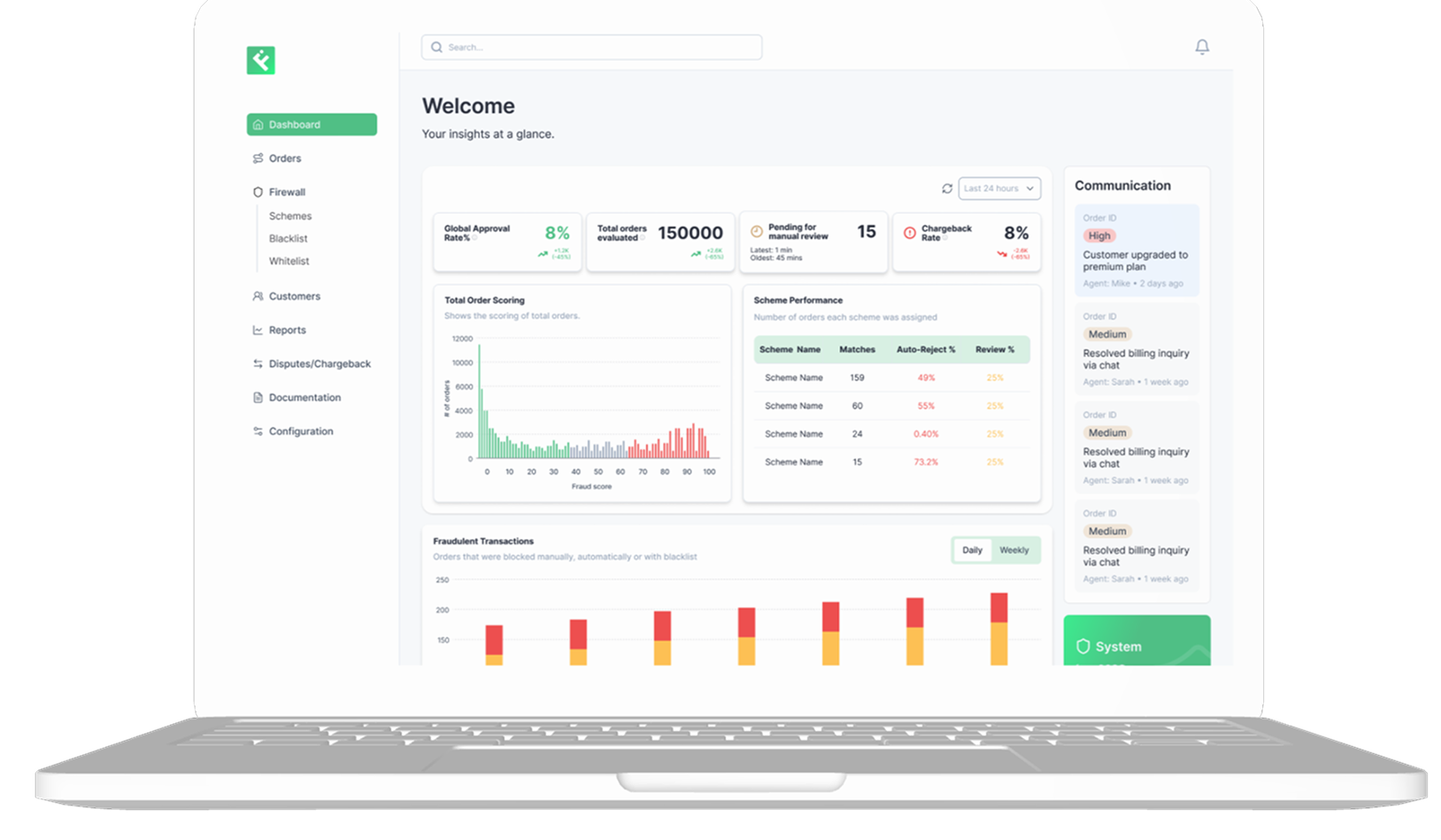Image resolution: width=1441 pixels, height=840 pixels.
Task: Open Configuration settings
Action: click(x=301, y=431)
